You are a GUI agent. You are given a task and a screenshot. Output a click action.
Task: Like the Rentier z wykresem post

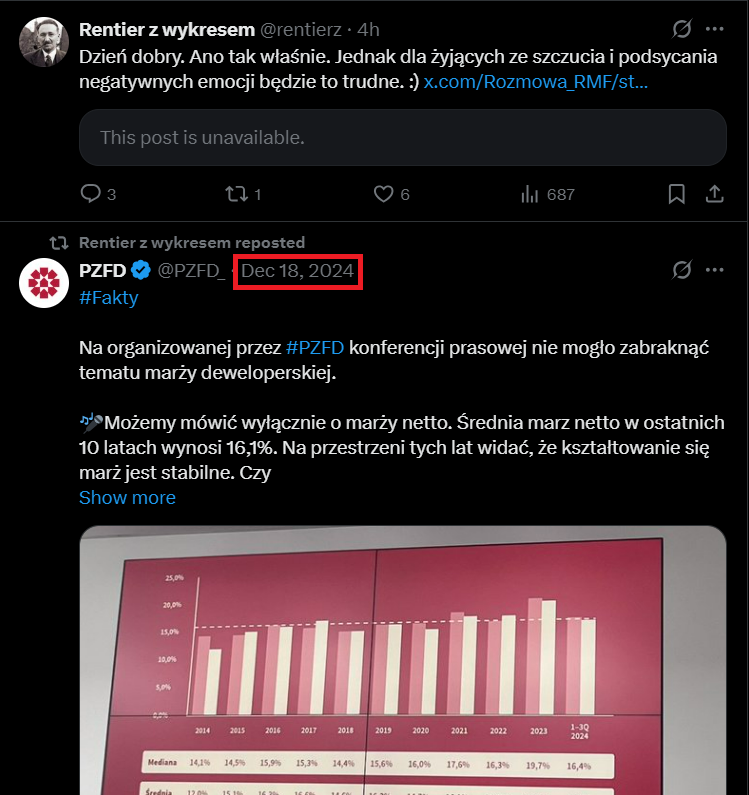[x=382, y=194]
